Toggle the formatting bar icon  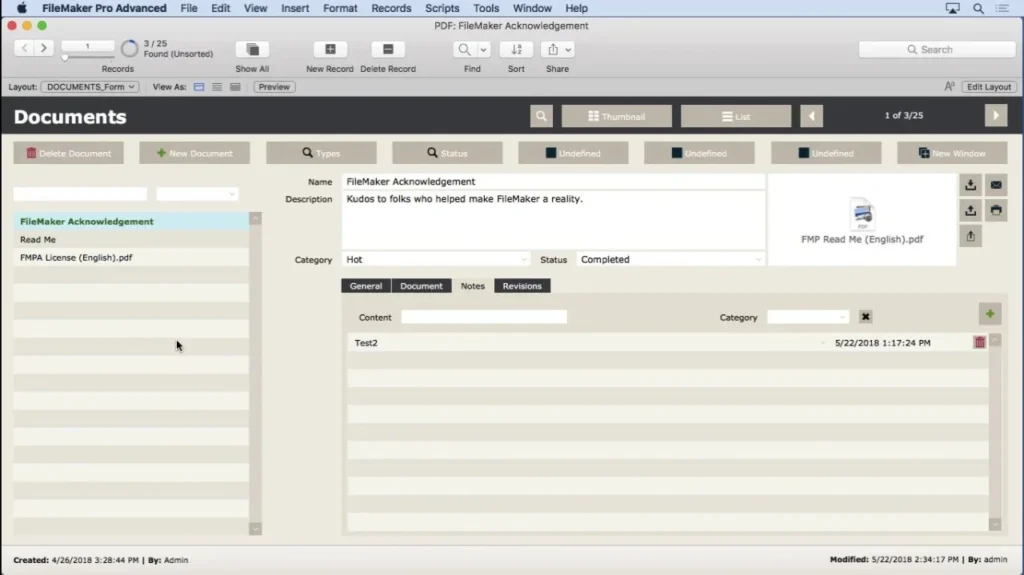click(950, 87)
